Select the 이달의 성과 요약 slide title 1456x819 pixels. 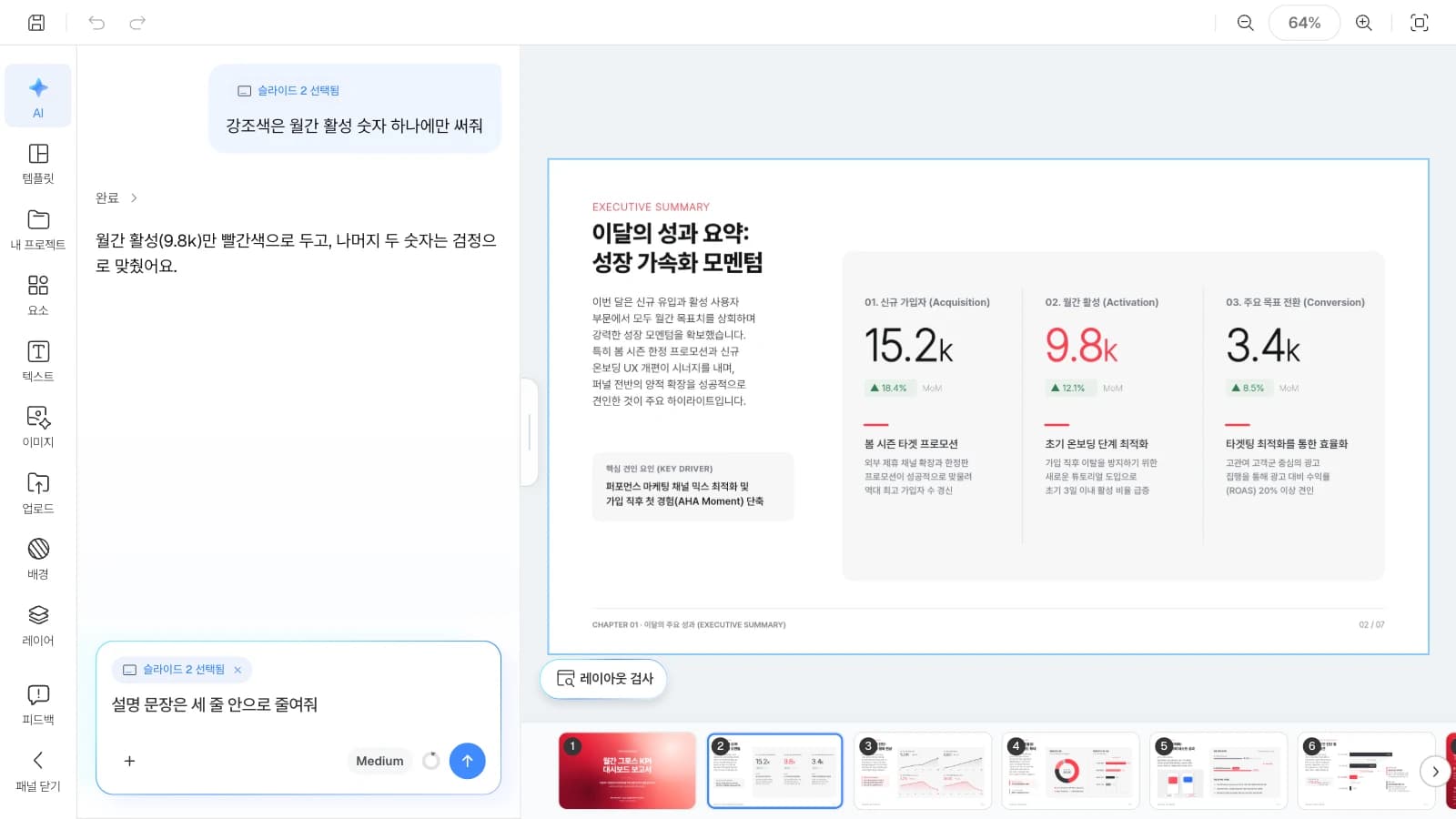[x=677, y=248]
